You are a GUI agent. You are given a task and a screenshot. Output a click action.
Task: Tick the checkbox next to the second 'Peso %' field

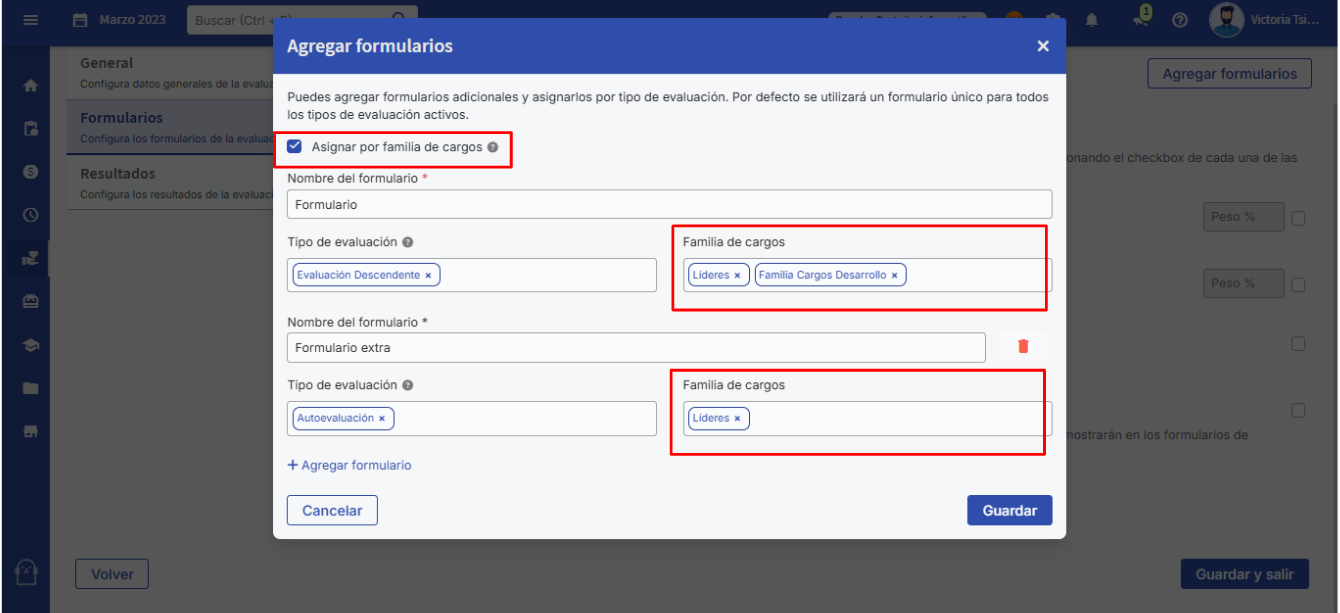click(1299, 285)
